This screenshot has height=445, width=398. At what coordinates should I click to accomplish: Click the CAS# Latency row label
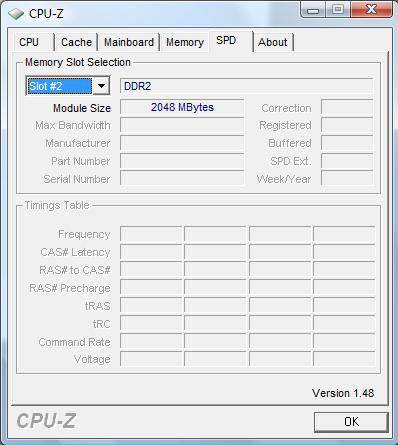coord(75,252)
